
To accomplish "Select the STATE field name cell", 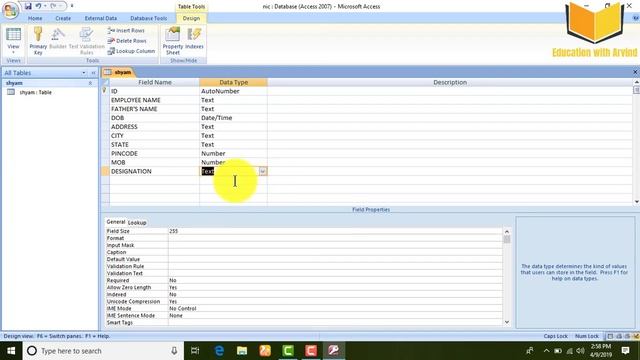I will pyautogui.click(x=154, y=145).
